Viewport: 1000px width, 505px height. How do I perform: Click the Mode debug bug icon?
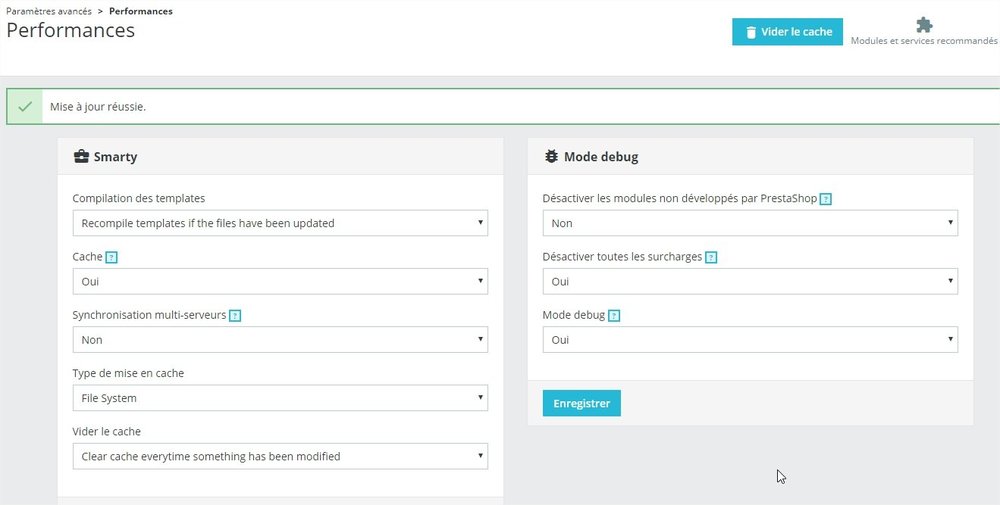tap(551, 156)
